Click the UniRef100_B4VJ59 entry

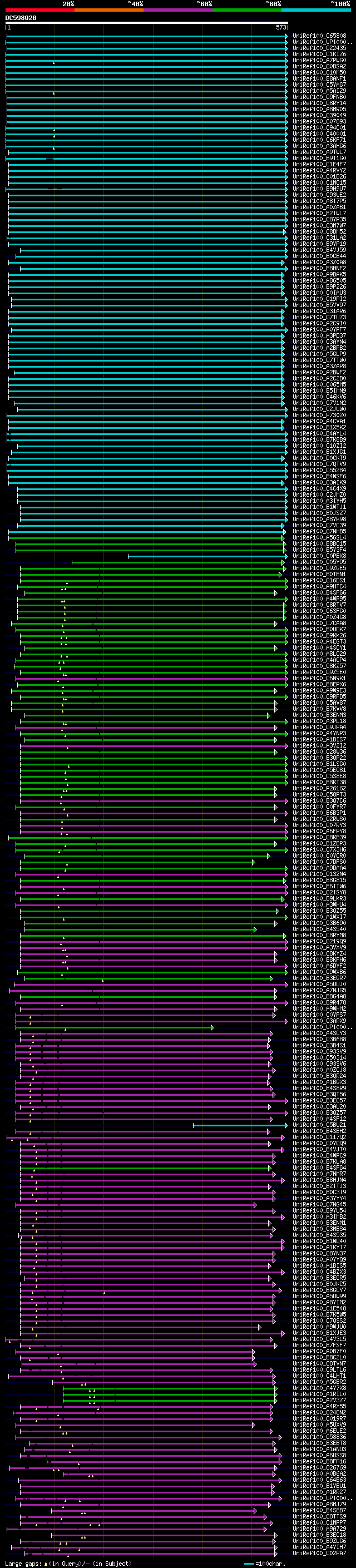[319, 250]
